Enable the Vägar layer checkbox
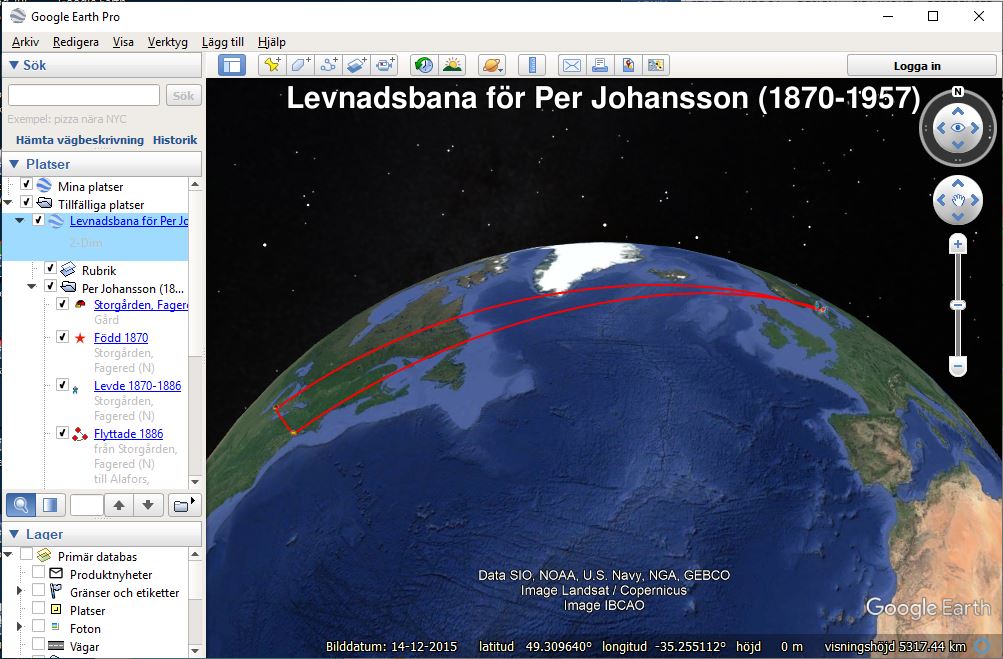This screenshot has width=1003, height=659. pos(38,644)
